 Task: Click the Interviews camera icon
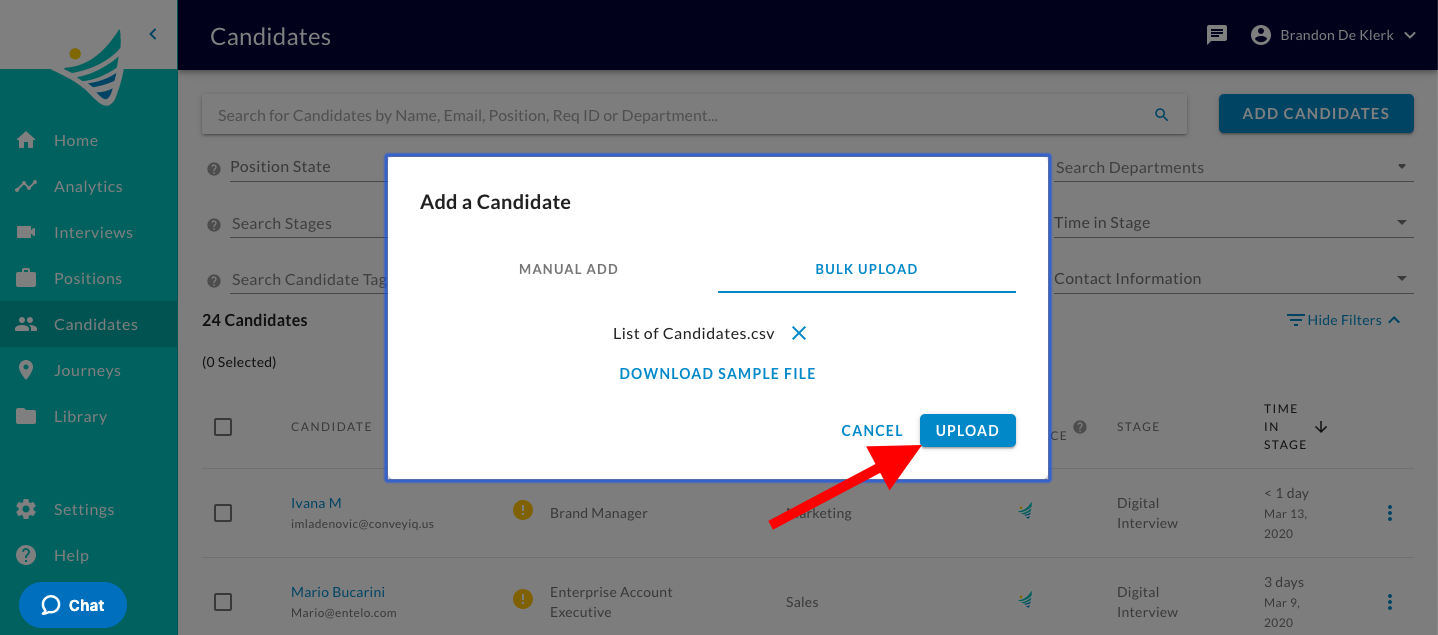click(x=27, y=232)
